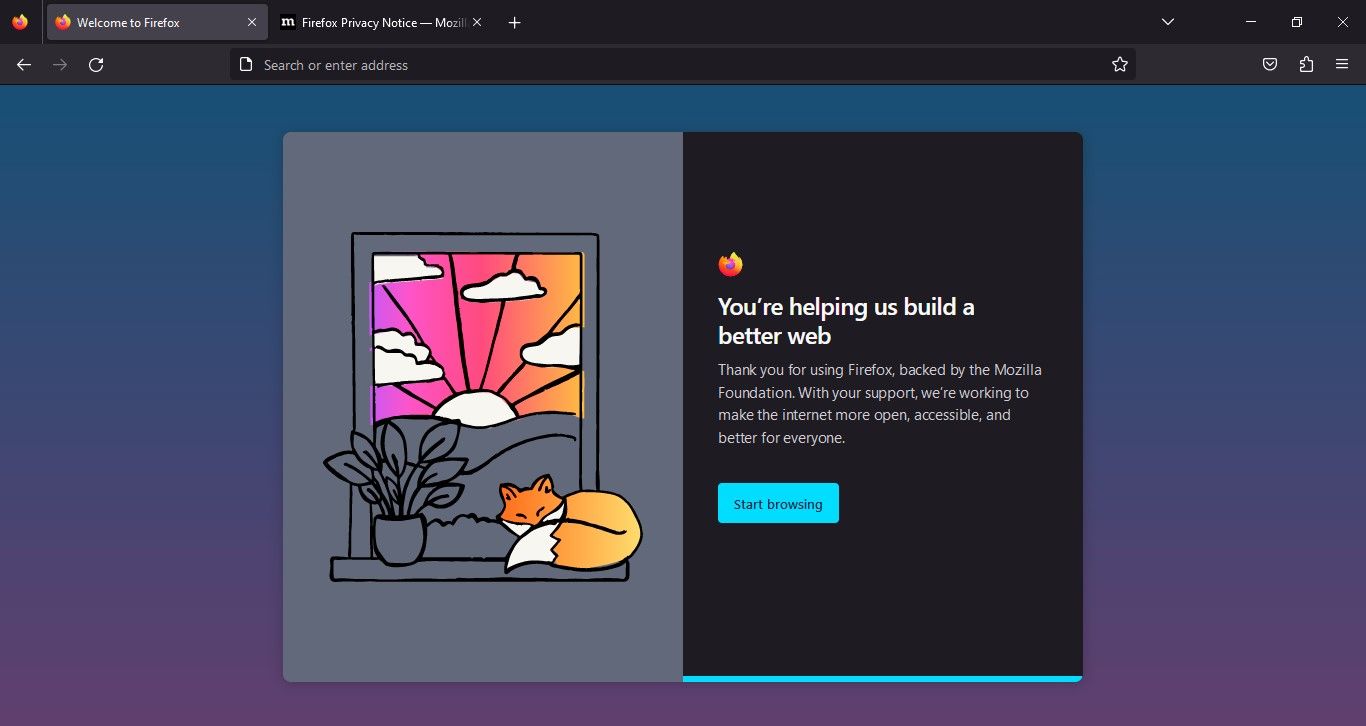Screen dimensions: 1366x726
Task: Close the Firefox Privacy Notice tab
Action: (477, 22)
